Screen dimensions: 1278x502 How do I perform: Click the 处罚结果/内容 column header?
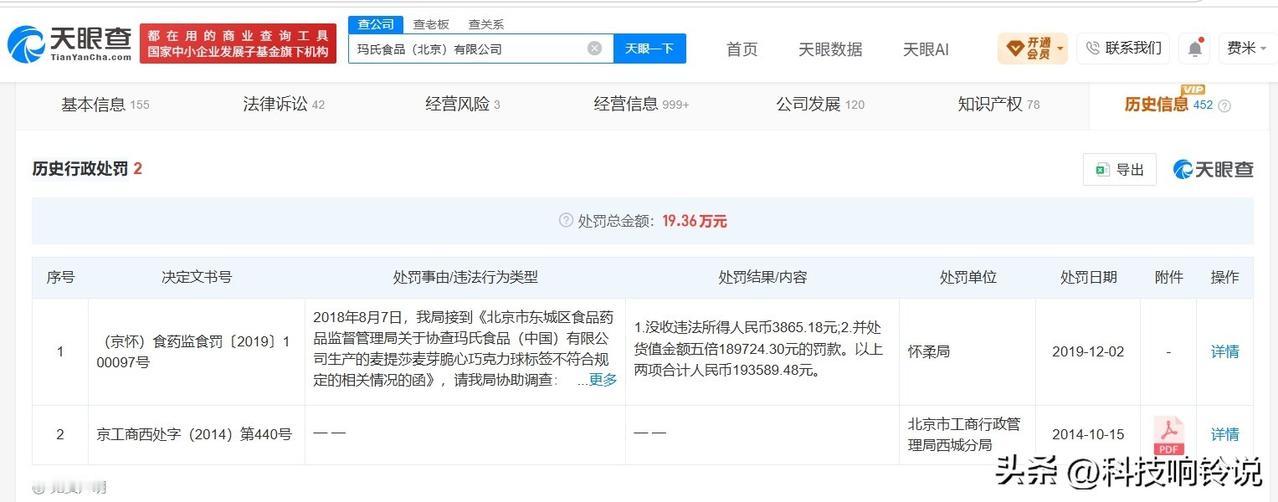[762, 277]
